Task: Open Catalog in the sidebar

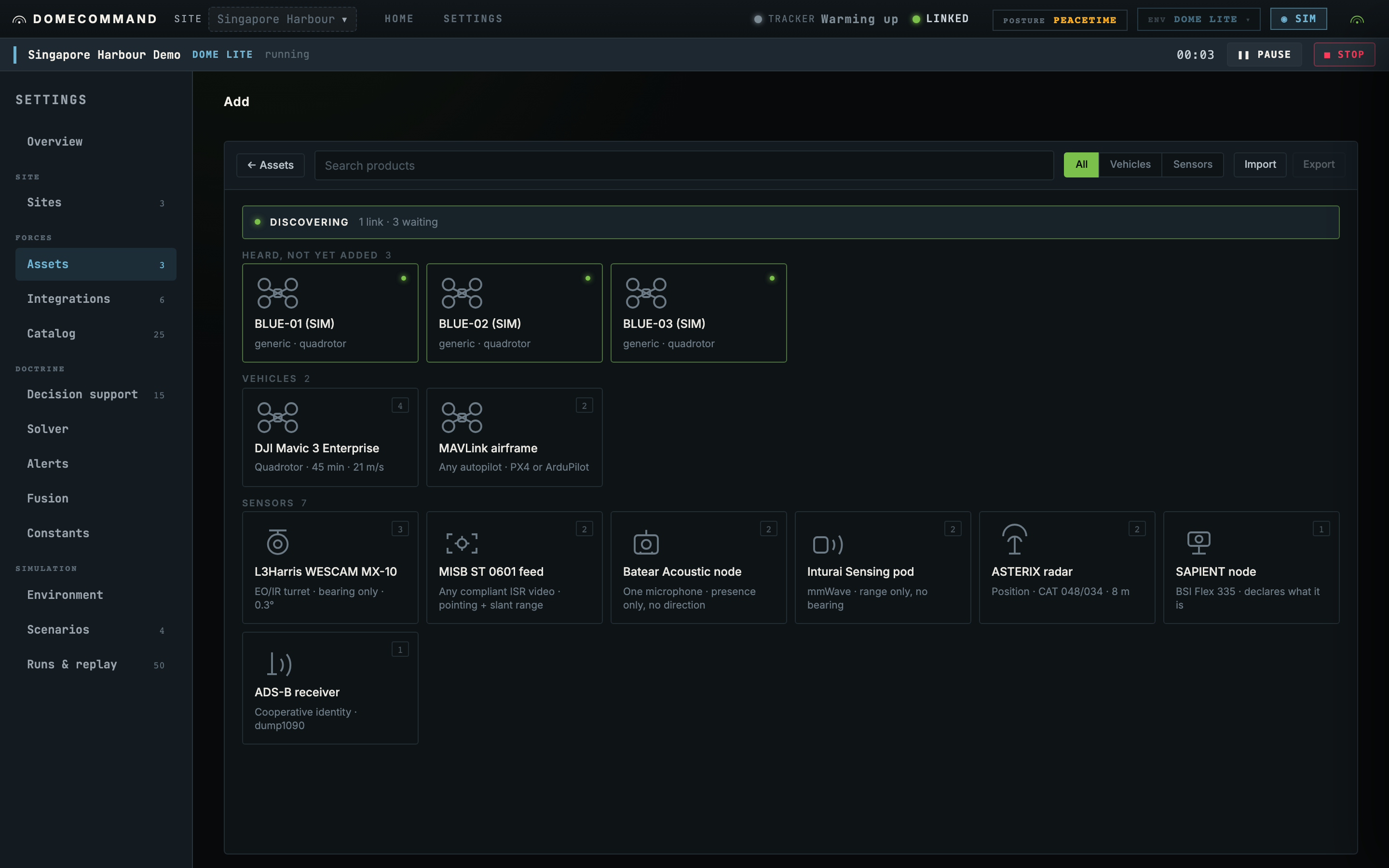Action: point(96,334)
